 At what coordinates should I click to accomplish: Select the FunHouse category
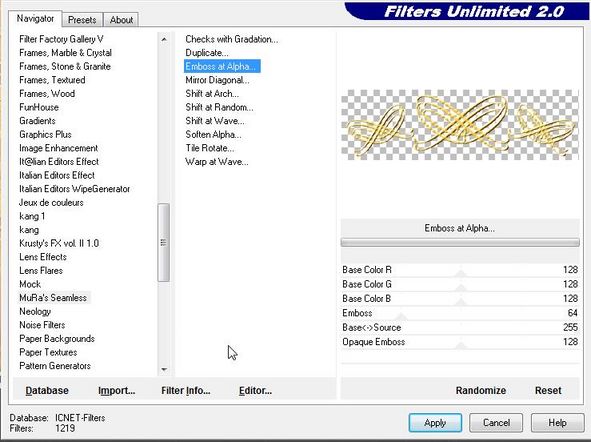(x=39, y=107)
